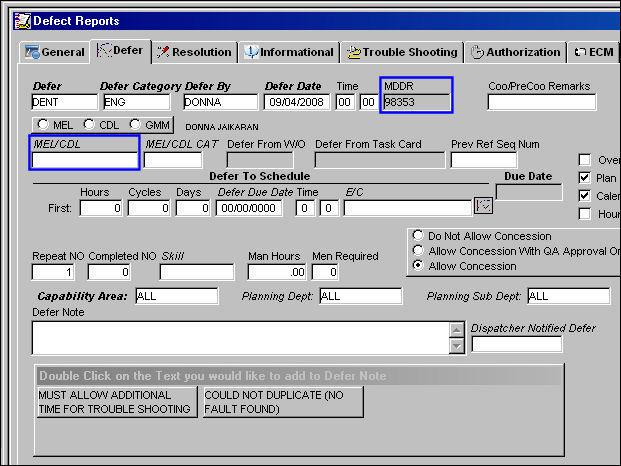The height and width of the screenshot is (466, 621).
Task: Click the E/C input field
Action: (x=408, y=208)
